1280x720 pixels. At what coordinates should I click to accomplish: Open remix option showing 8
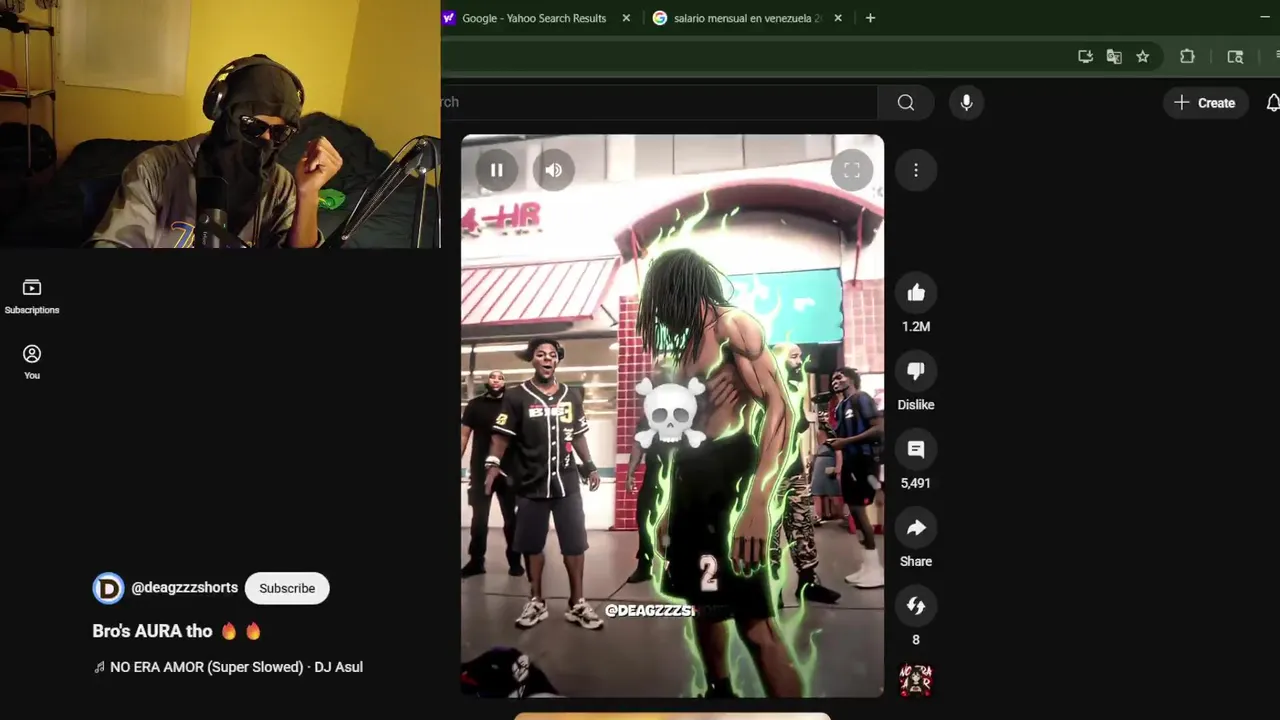[x=916, y=606]
